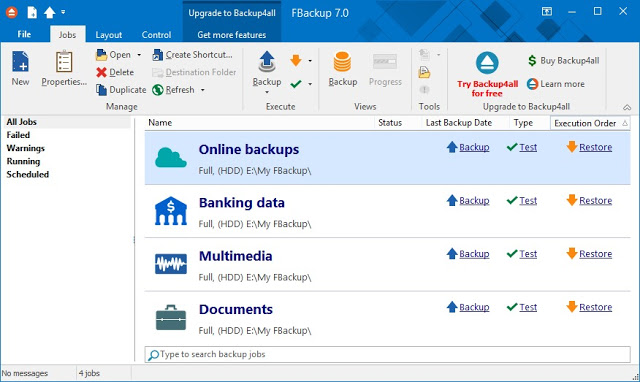Viewport: 640px width, 382px height.
Task: Sort by the Execution Order column
Action: 590,123
